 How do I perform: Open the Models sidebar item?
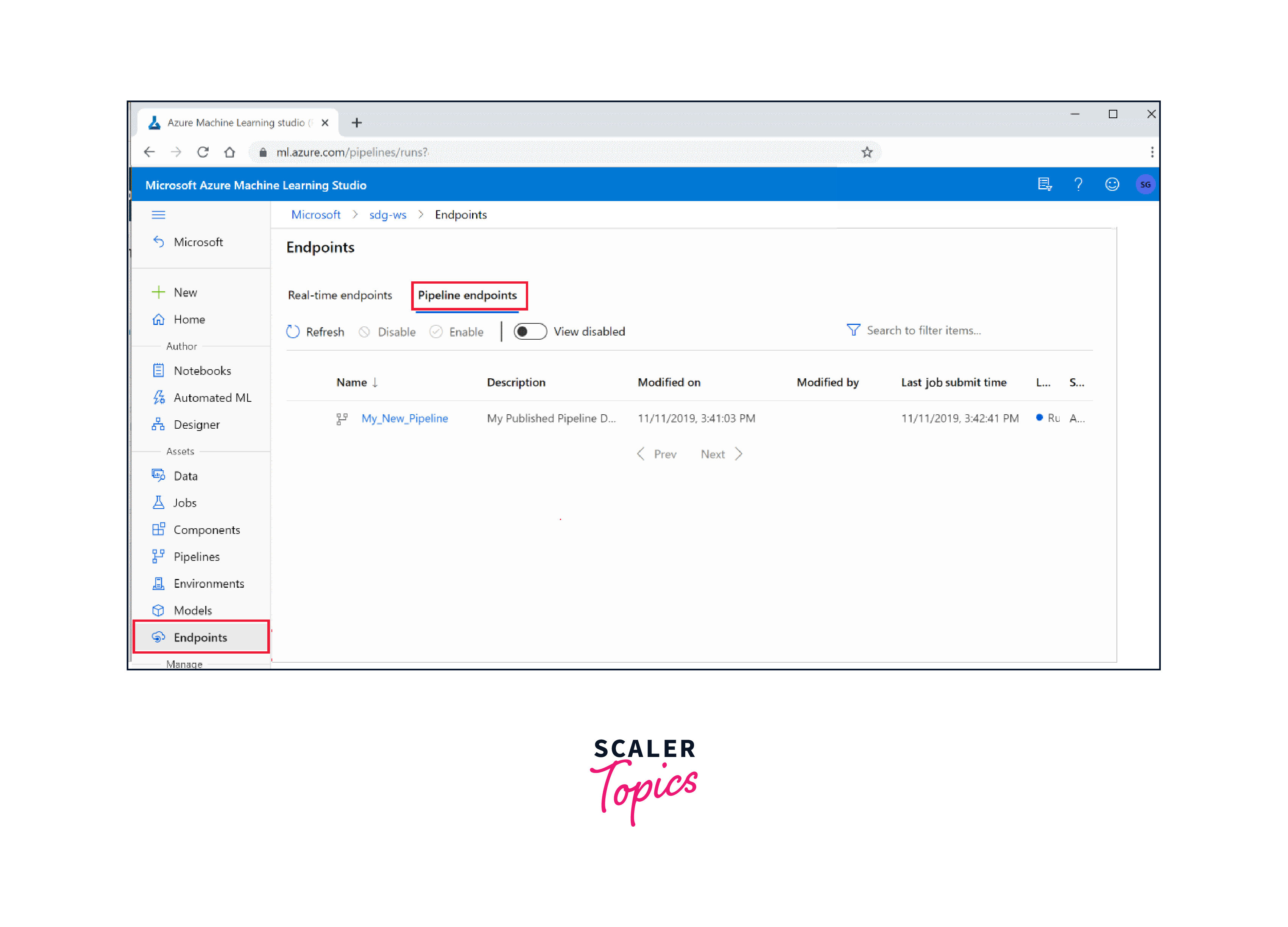192,610
